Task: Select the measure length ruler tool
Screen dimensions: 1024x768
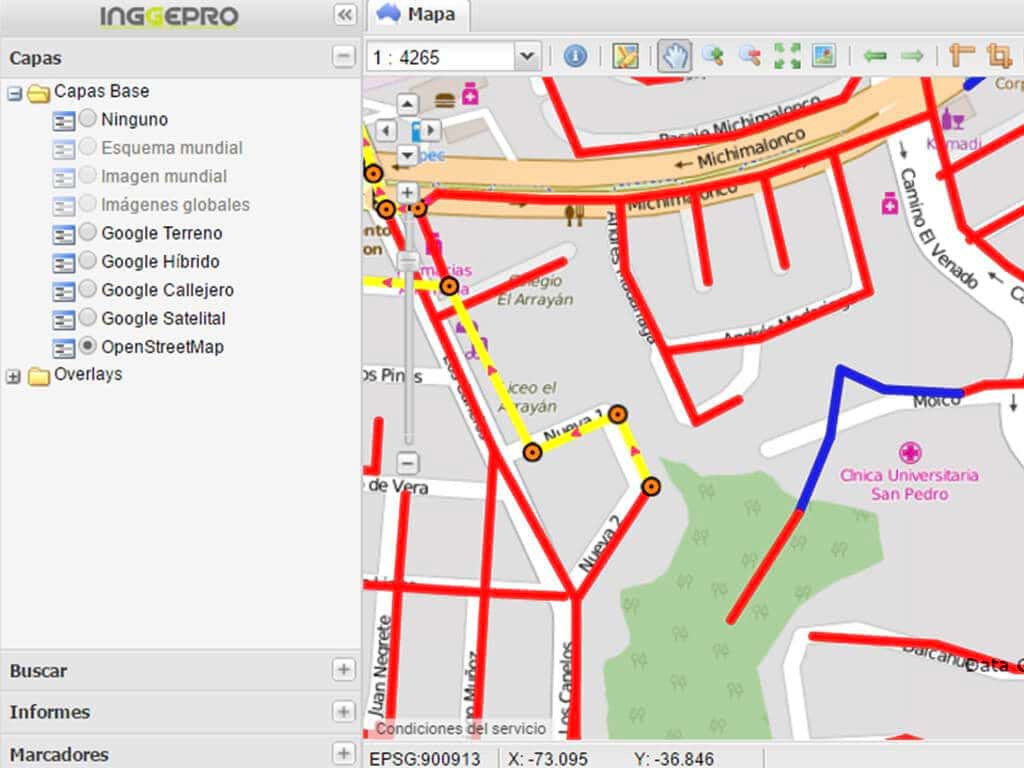Action: coord(962,56)
